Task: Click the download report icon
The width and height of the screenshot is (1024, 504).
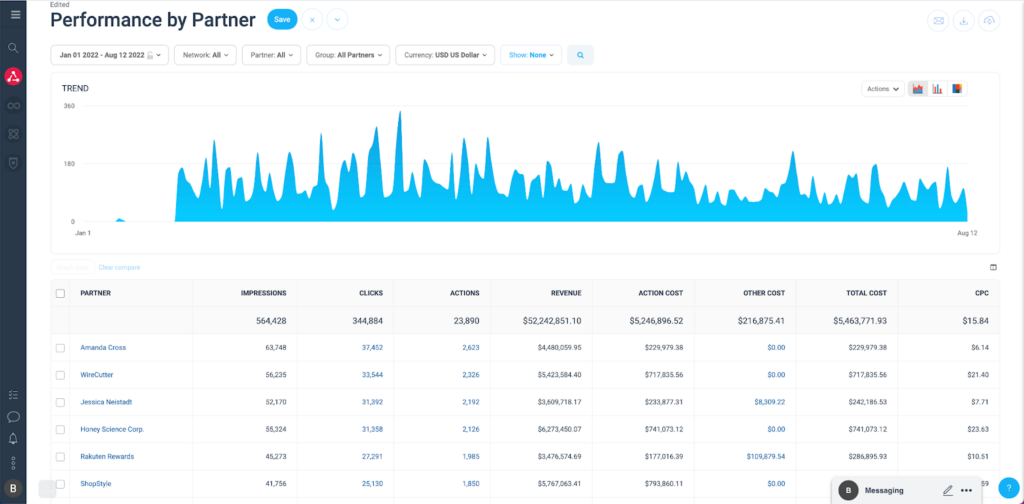Action: coord(964,20)
